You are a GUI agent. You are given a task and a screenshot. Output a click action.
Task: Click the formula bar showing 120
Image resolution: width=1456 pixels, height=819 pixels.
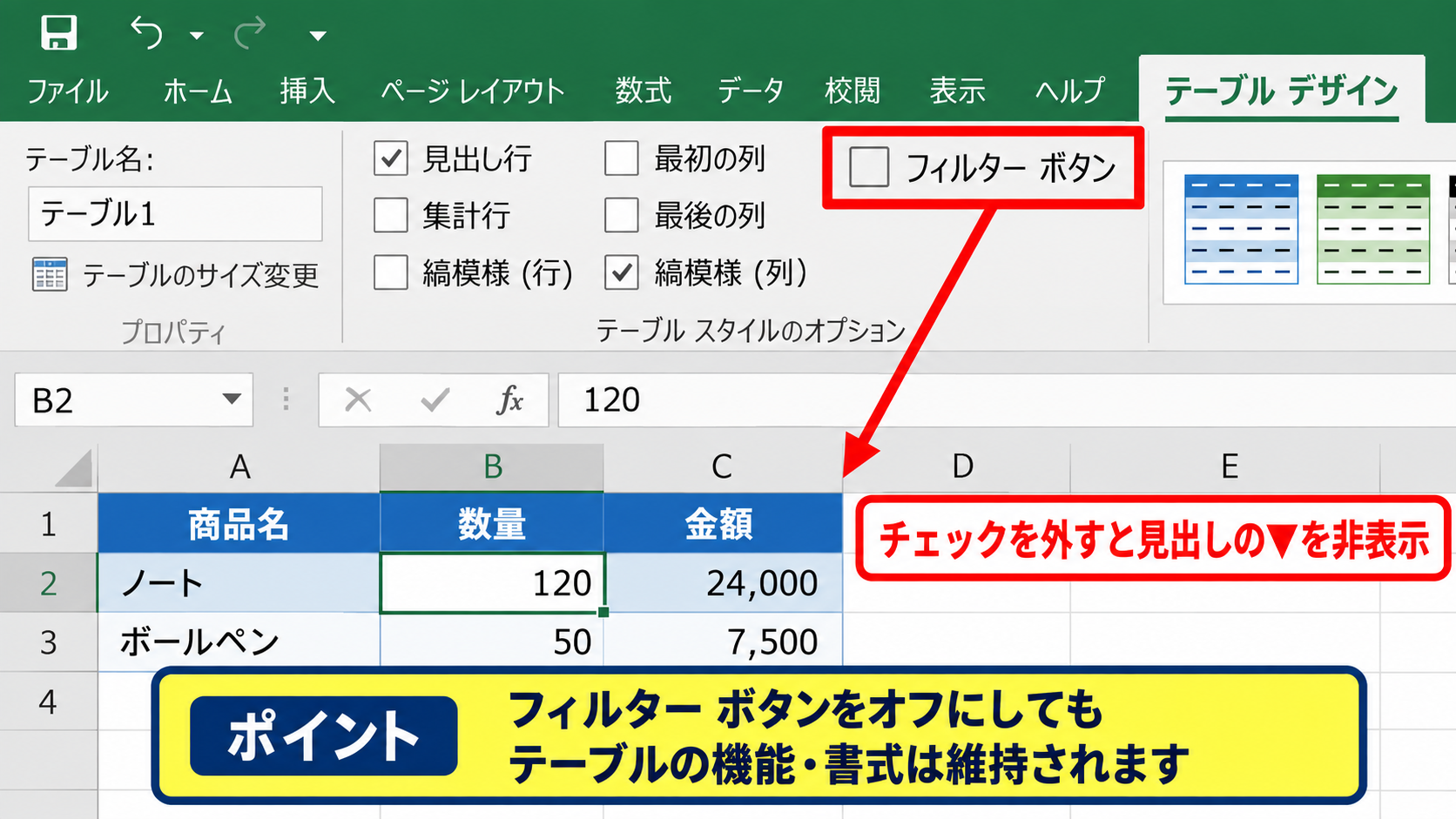coord(1007,400)
